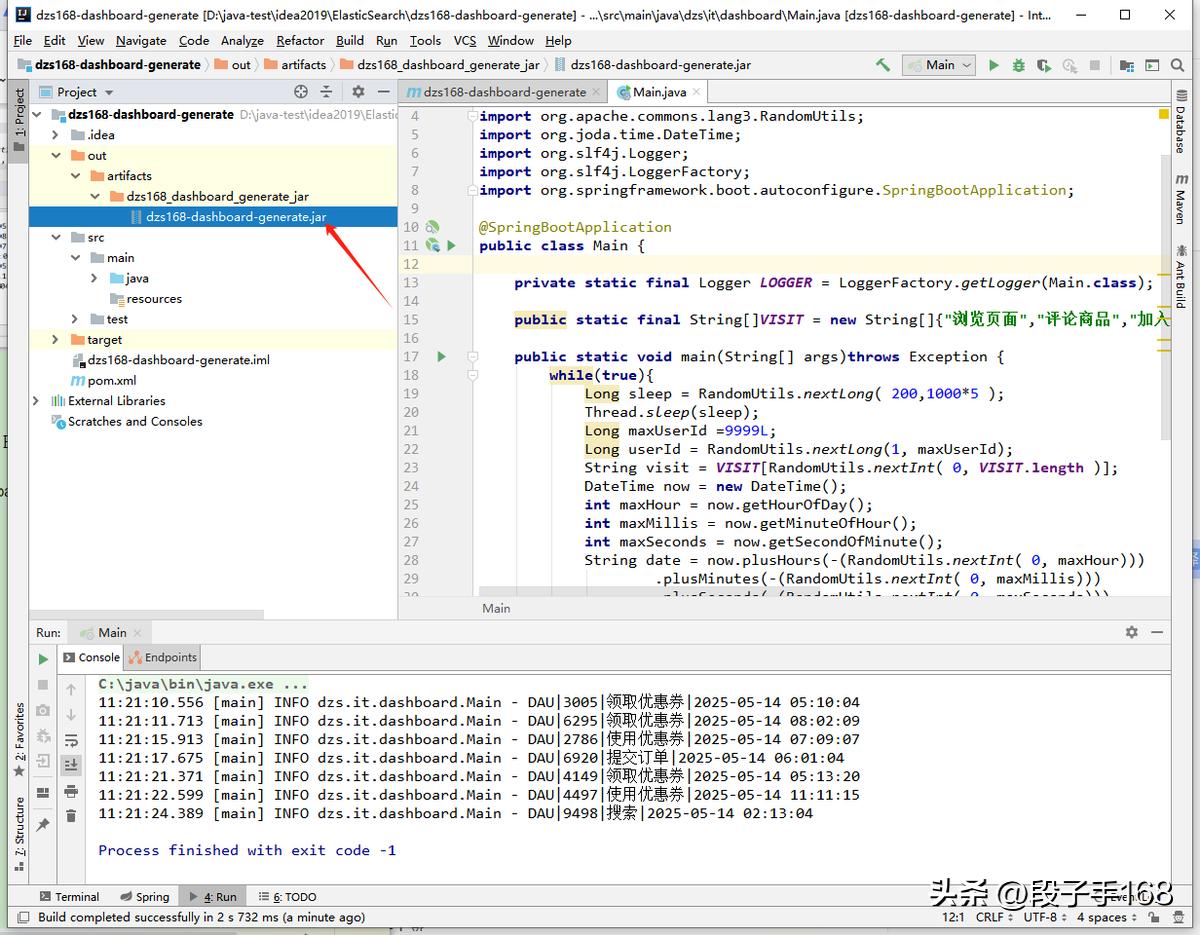Open the Refactor menu

tap(300, 40)
